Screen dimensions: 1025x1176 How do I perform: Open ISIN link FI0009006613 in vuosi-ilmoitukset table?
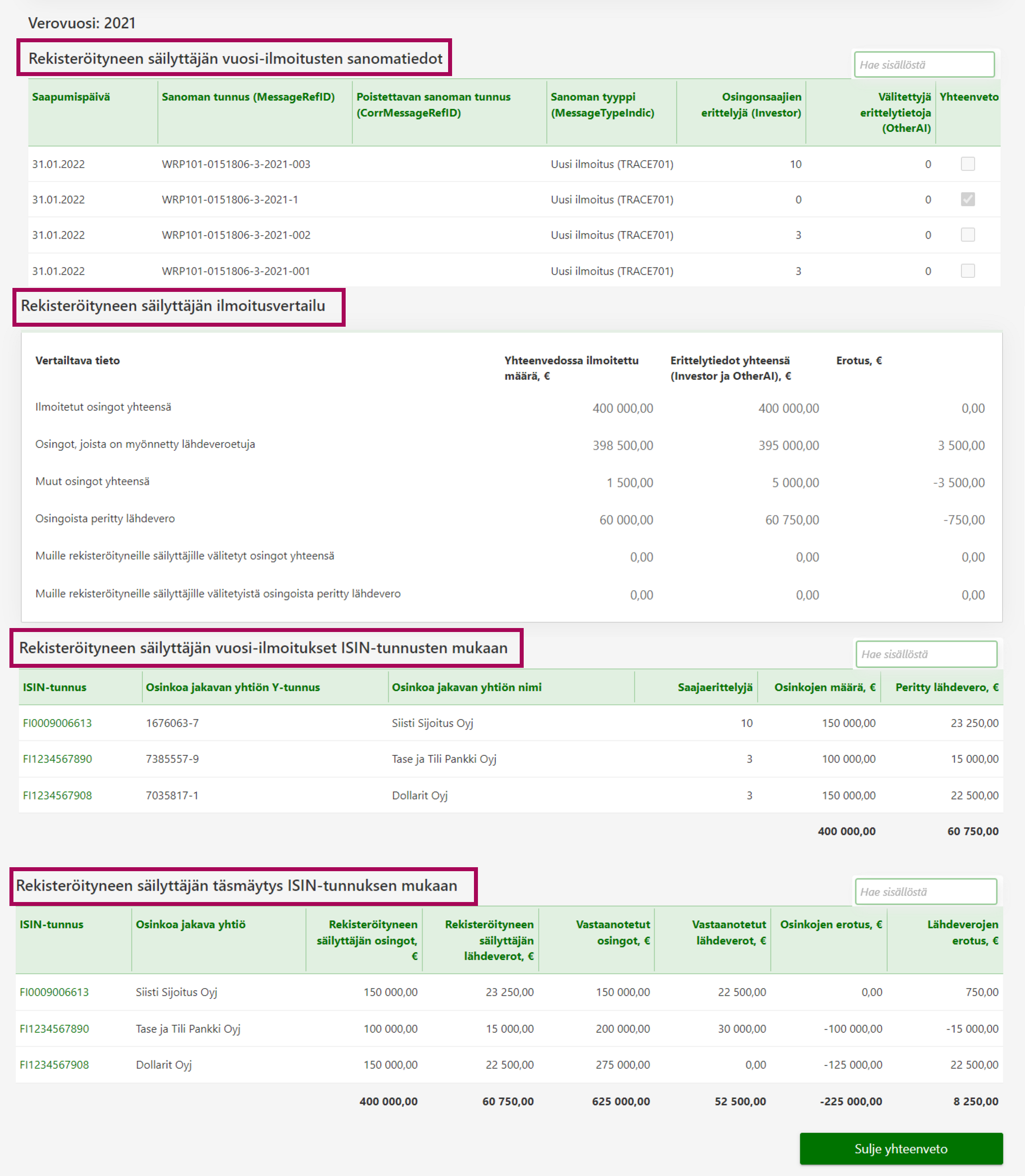57,723
